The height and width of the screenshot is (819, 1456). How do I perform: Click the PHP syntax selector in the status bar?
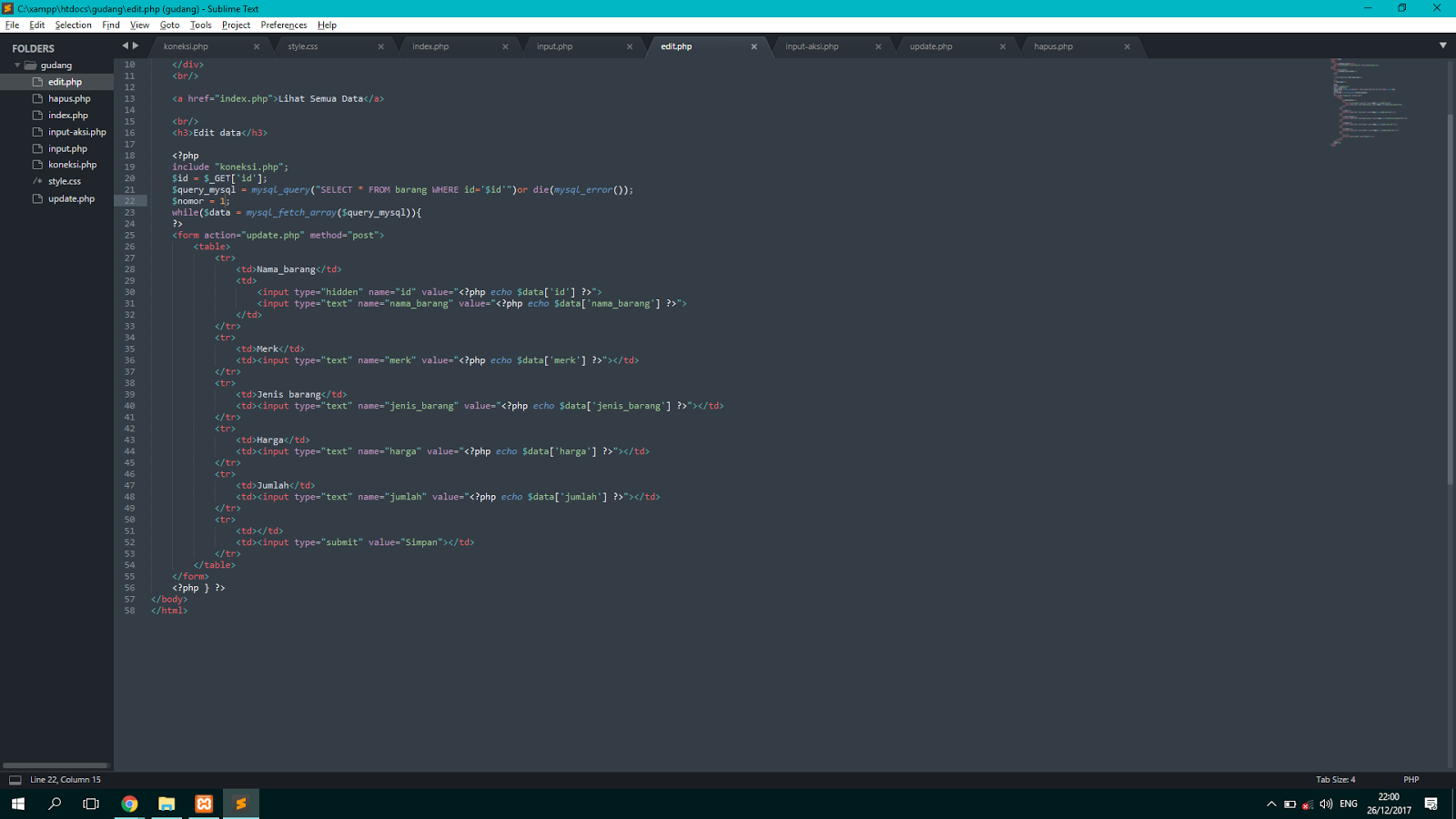(x=1410, y=779)
